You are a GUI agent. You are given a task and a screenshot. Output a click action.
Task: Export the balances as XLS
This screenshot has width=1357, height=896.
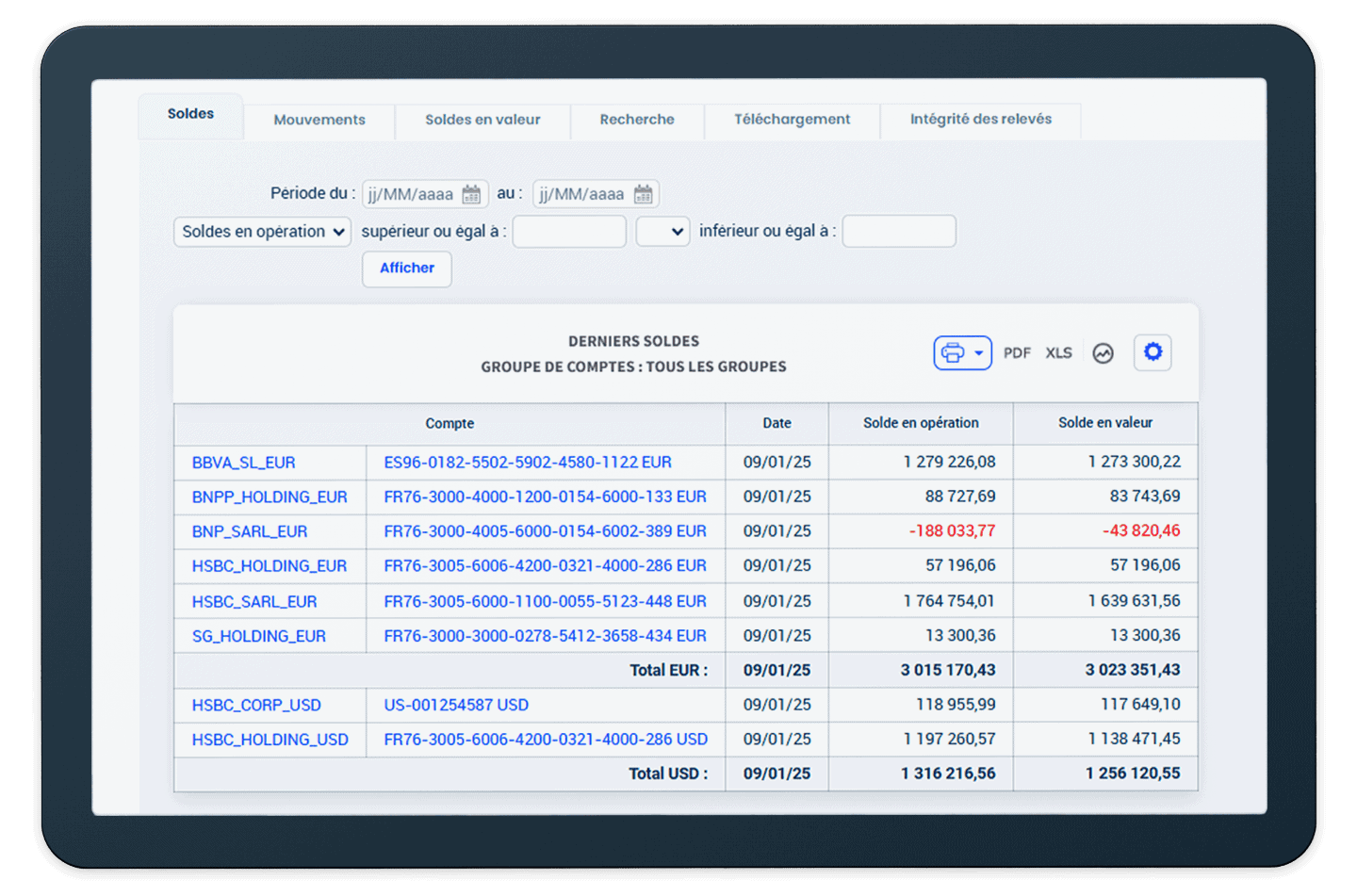[1058, 353]
